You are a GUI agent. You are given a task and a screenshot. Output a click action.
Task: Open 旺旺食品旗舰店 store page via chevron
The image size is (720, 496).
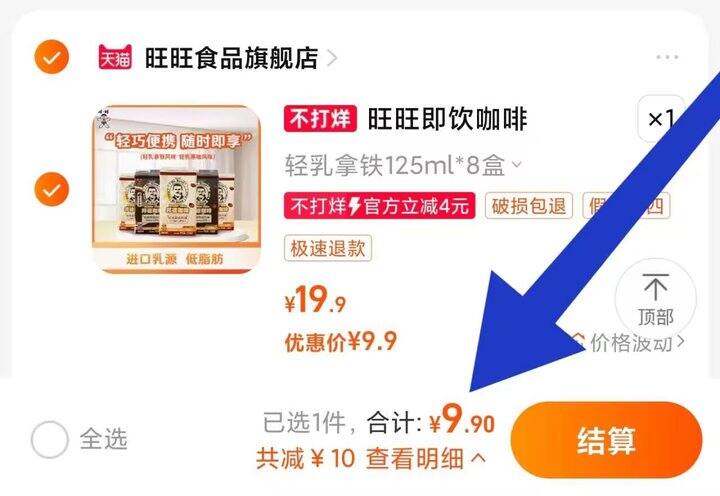(332, 58)
